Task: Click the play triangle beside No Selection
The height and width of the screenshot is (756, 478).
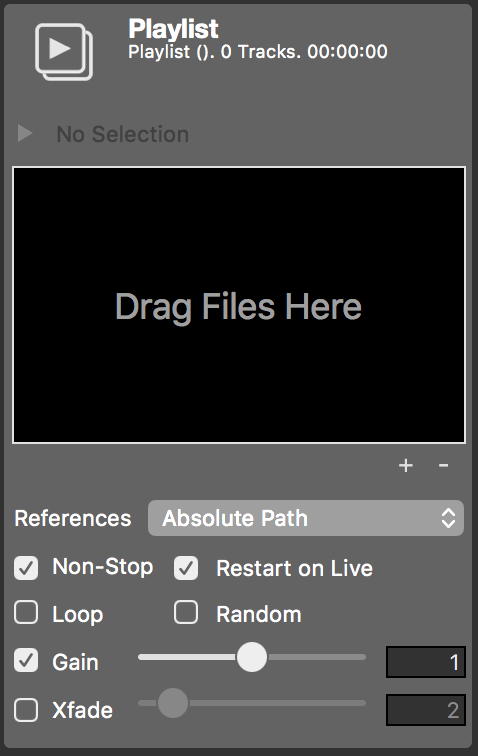Action: point(25,133)
